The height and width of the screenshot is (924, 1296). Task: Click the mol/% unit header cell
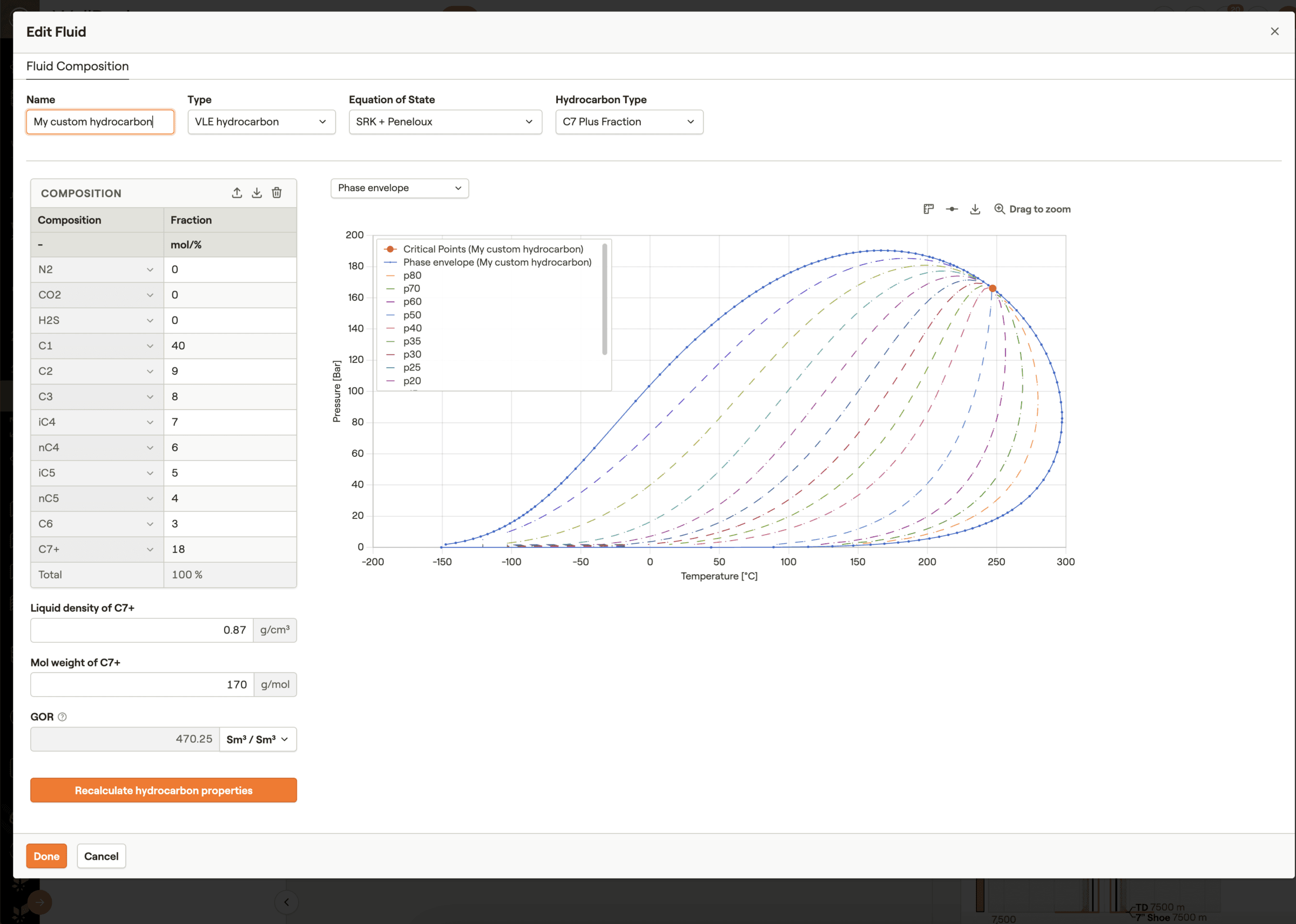(231, 245)
